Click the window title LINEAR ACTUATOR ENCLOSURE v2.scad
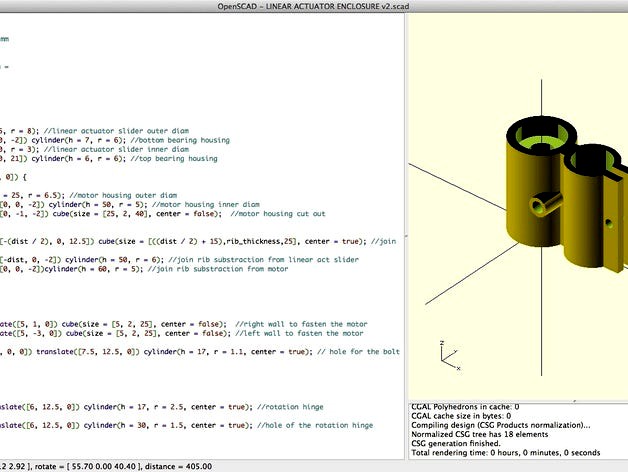The height and width of the screenshot is (472, 628). pyautogui.click(x=314, y=6)
